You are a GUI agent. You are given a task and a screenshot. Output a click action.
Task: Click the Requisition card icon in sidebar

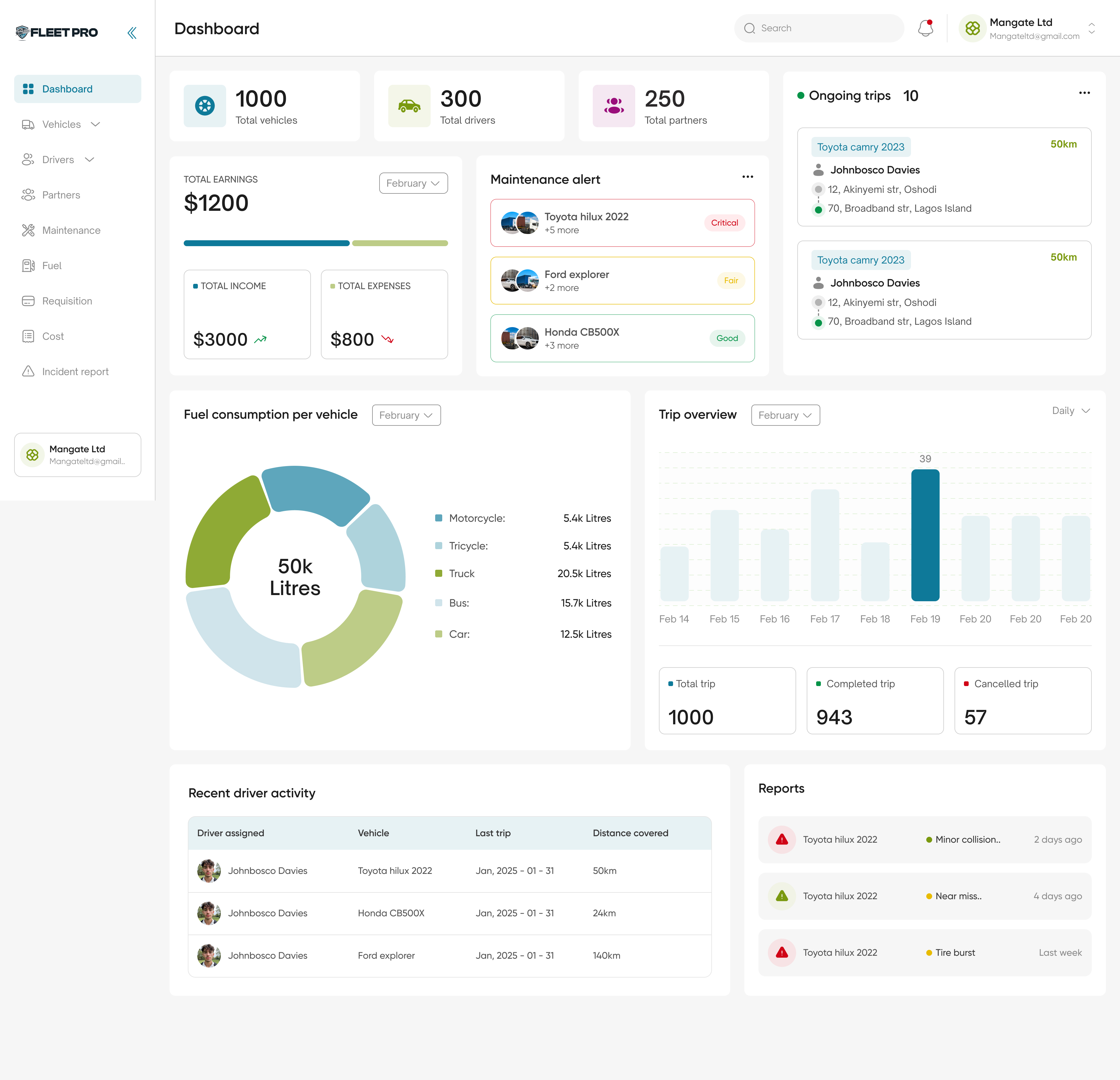point(28,301)
